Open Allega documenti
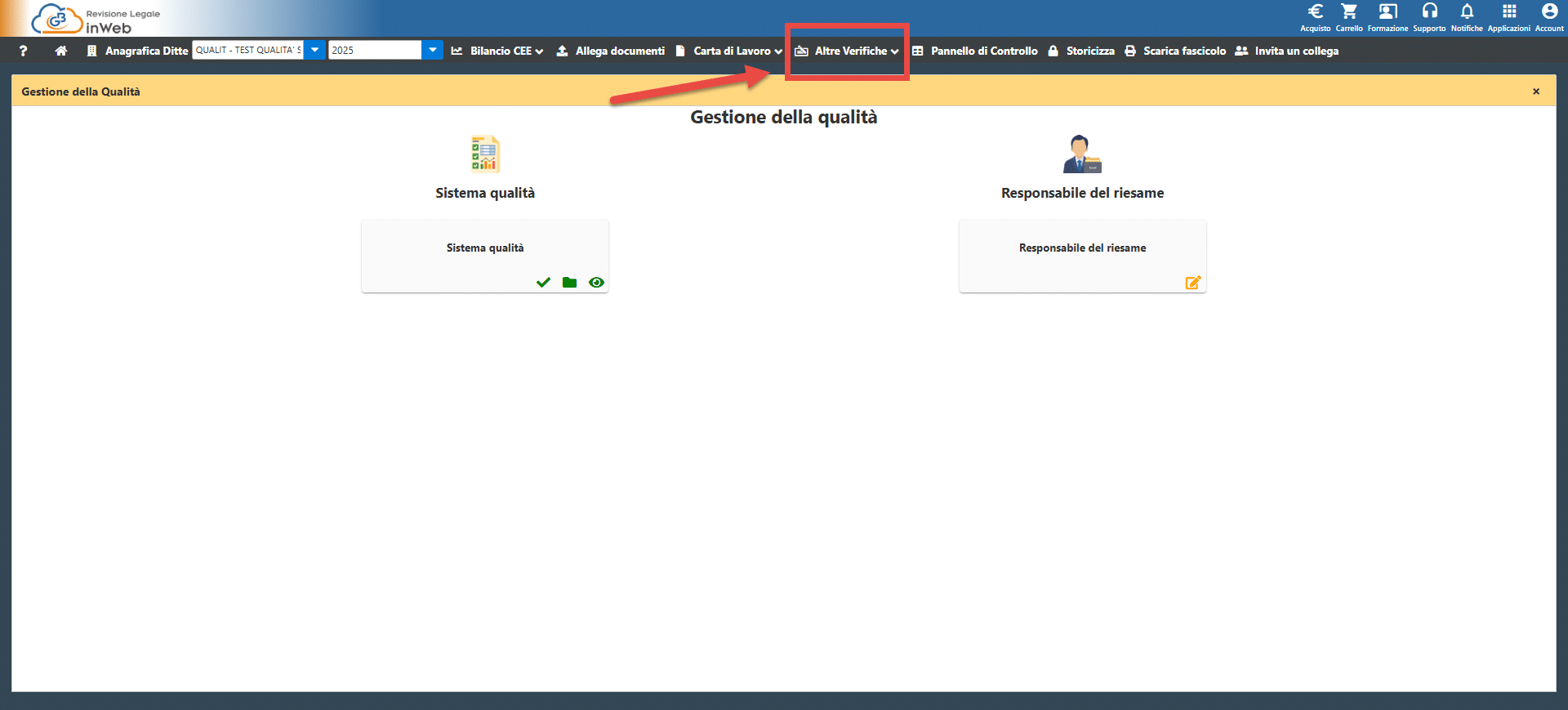This screenshot has height=710, width=1568. 611,51
